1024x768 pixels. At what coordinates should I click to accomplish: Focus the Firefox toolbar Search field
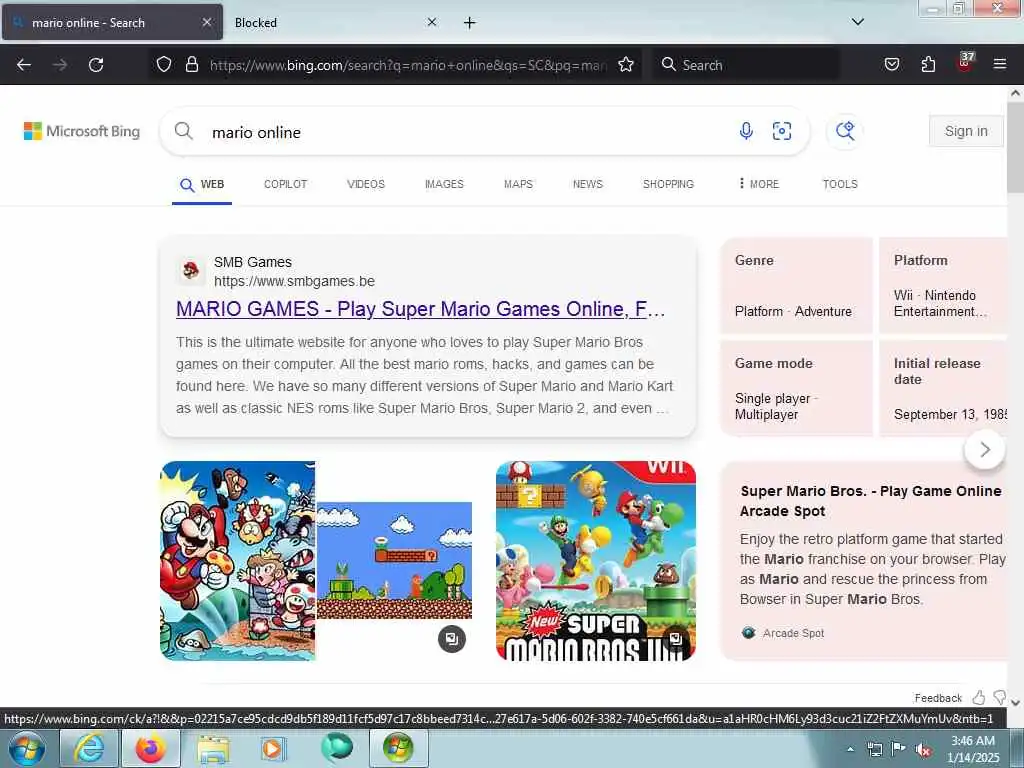744,65
